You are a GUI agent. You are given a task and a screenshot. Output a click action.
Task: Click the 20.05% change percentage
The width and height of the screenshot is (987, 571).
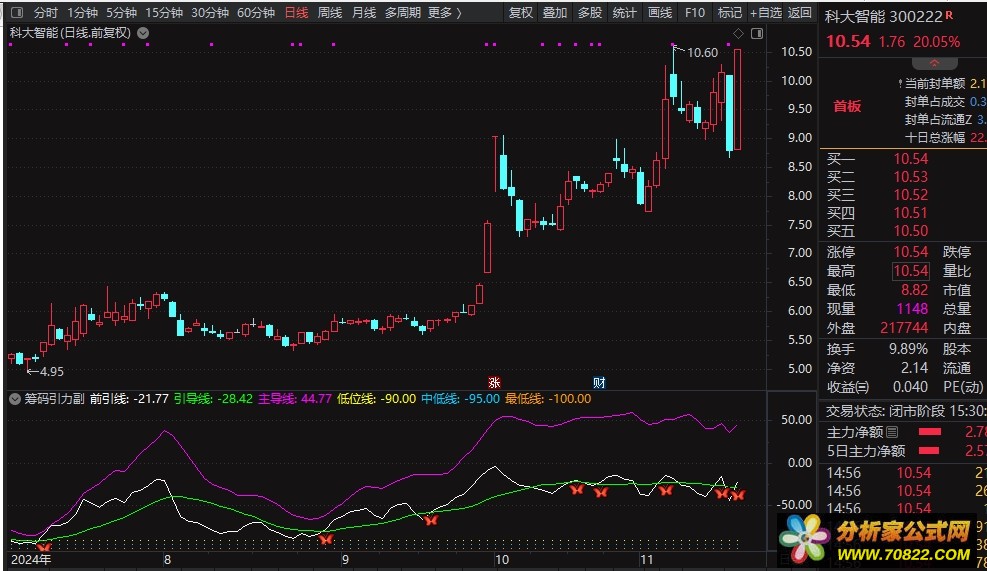click(x=937, y=42)
